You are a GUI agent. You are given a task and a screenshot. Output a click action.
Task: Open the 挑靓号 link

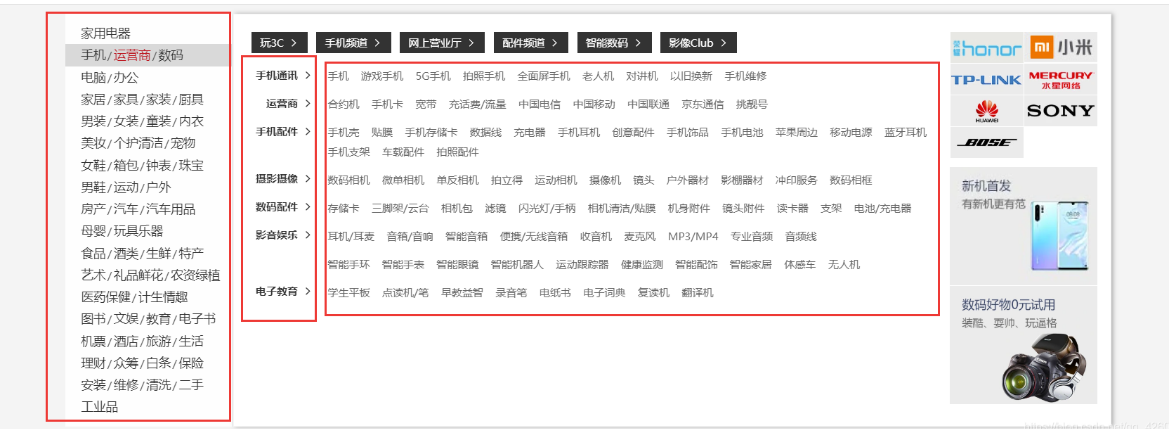(752, 104)
